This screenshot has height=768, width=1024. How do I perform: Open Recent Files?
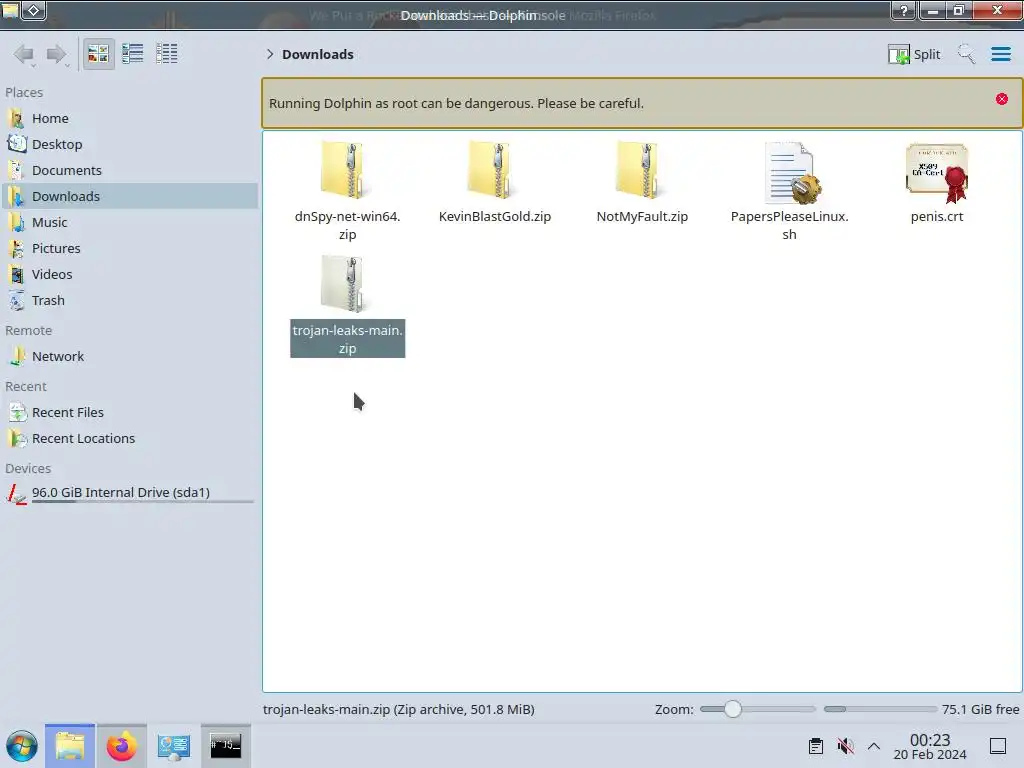[x=129, y=413]
